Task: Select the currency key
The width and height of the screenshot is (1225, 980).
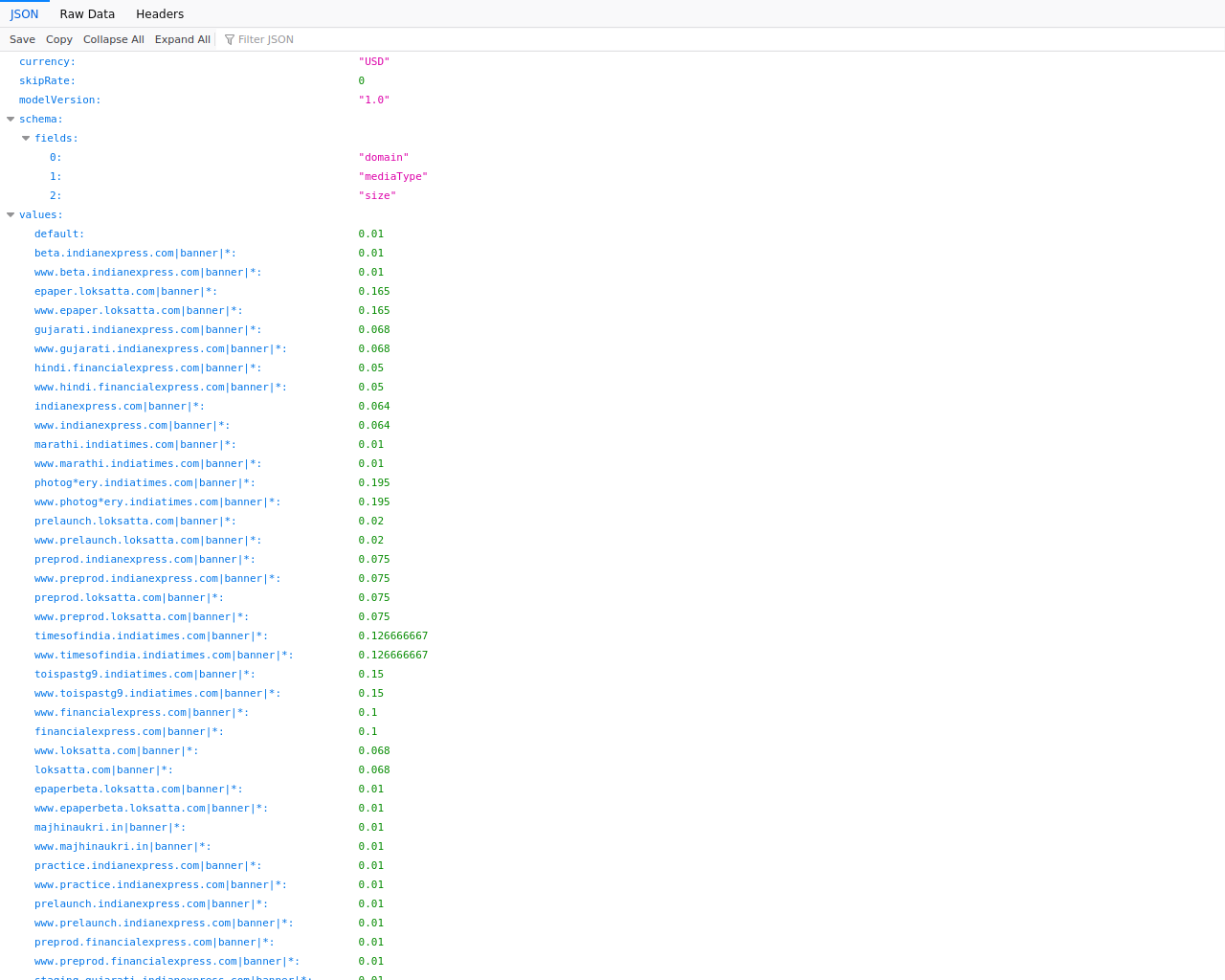Action: [47, 61]
